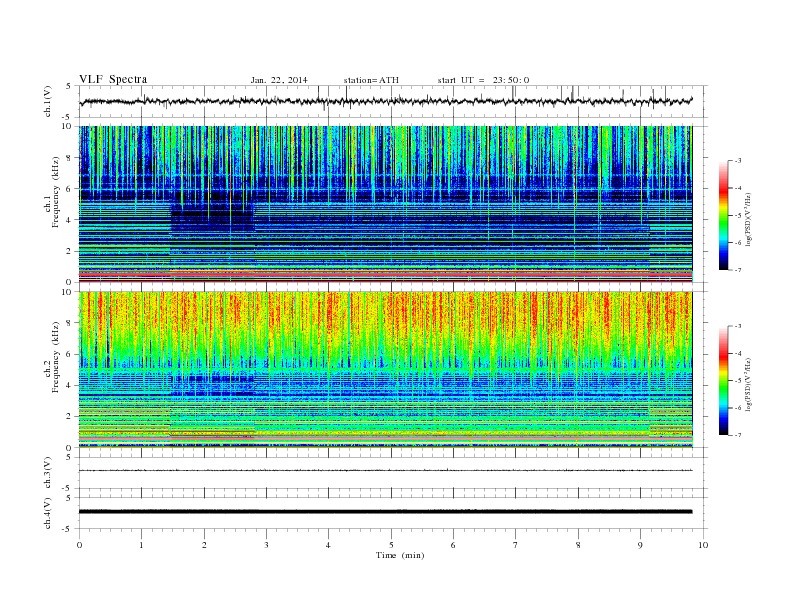792x612 pixels.
Task: Click the ch.1 spectrogram panel
Action: click(385, 204)
